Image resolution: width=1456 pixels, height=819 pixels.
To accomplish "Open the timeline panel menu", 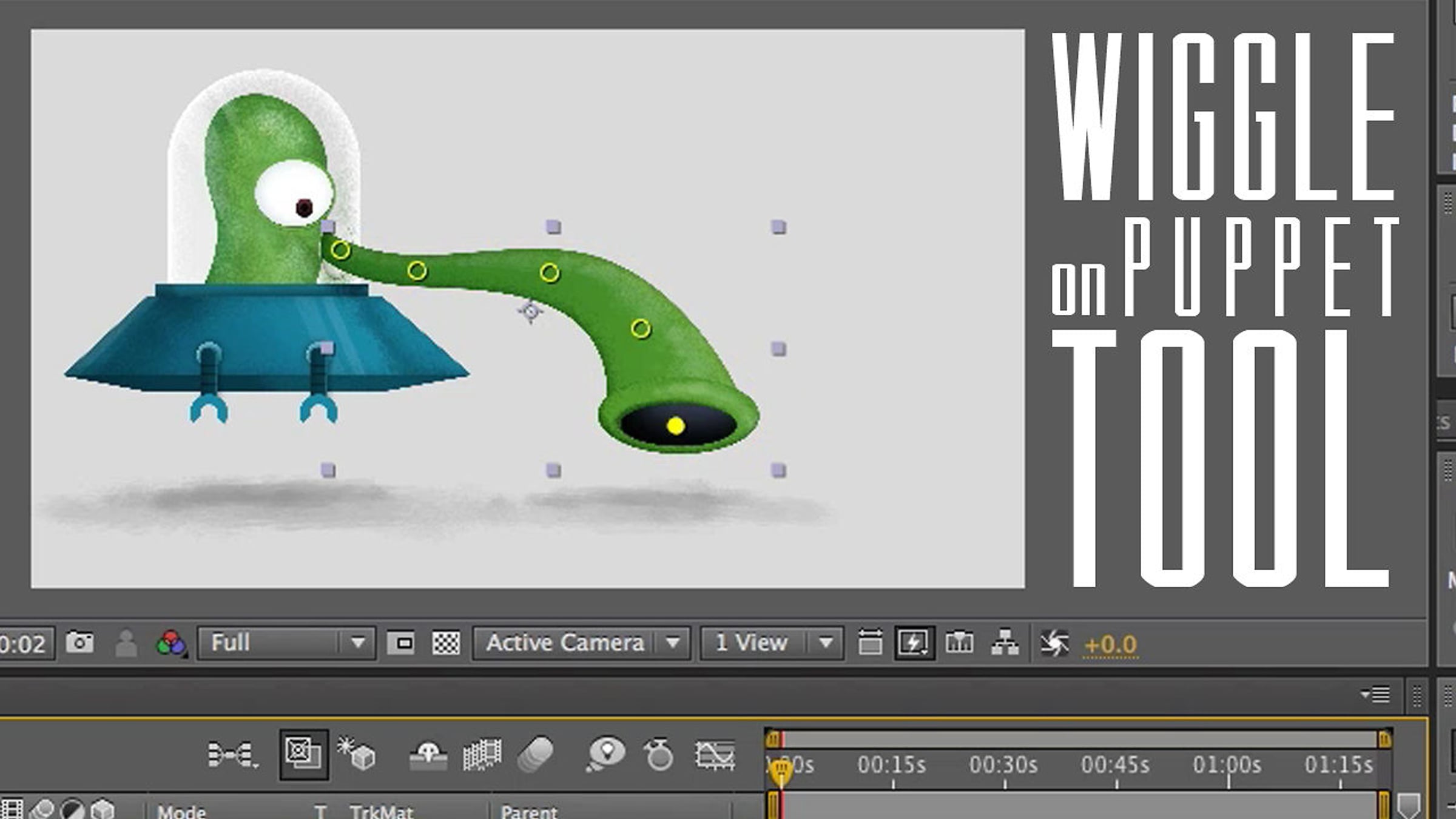I will tap(1375, 693).
